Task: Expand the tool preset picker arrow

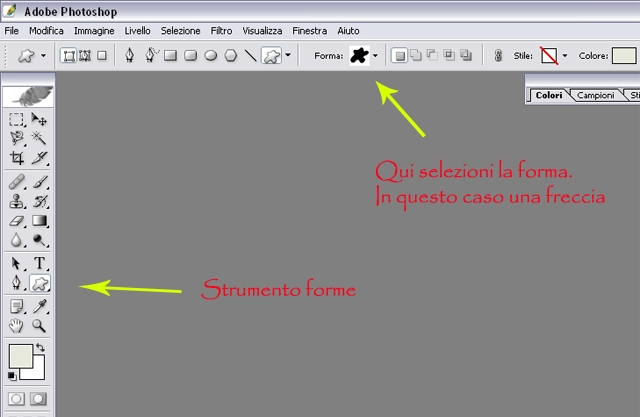Action: pos(41,56)
